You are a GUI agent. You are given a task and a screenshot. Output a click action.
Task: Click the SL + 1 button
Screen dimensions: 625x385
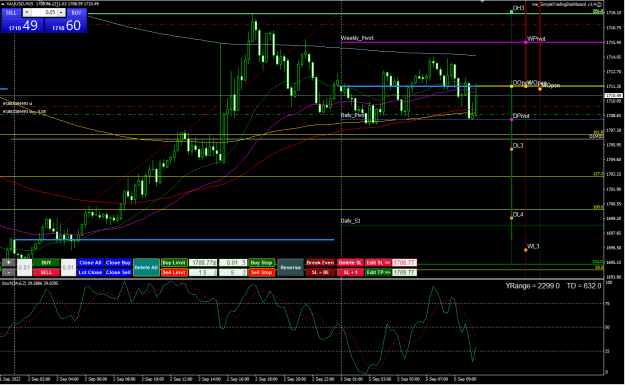350,273
